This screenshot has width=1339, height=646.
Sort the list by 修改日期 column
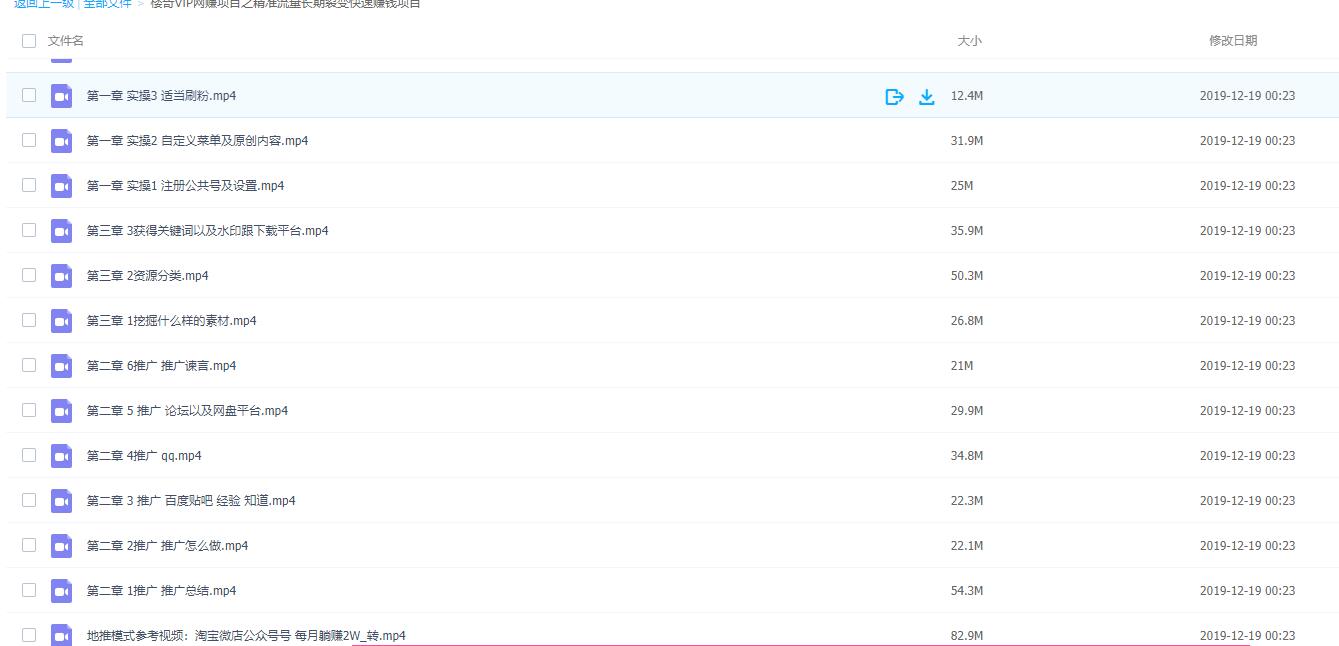pyautogui.click(x=1232, y=41)
